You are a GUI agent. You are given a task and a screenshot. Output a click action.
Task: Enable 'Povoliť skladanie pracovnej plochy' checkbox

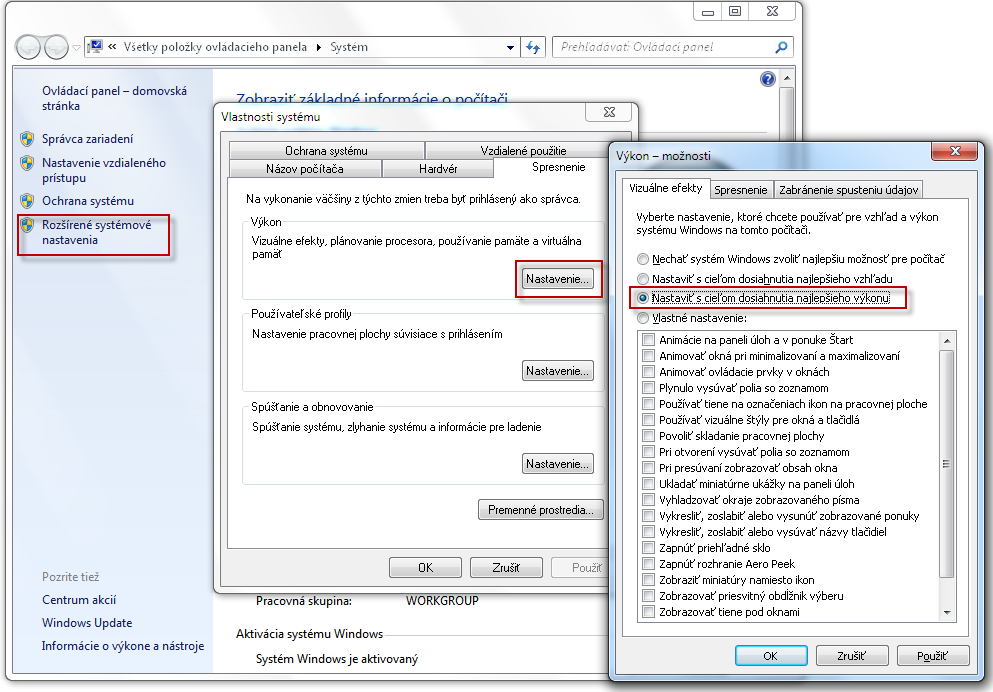[x=648, y=436]
